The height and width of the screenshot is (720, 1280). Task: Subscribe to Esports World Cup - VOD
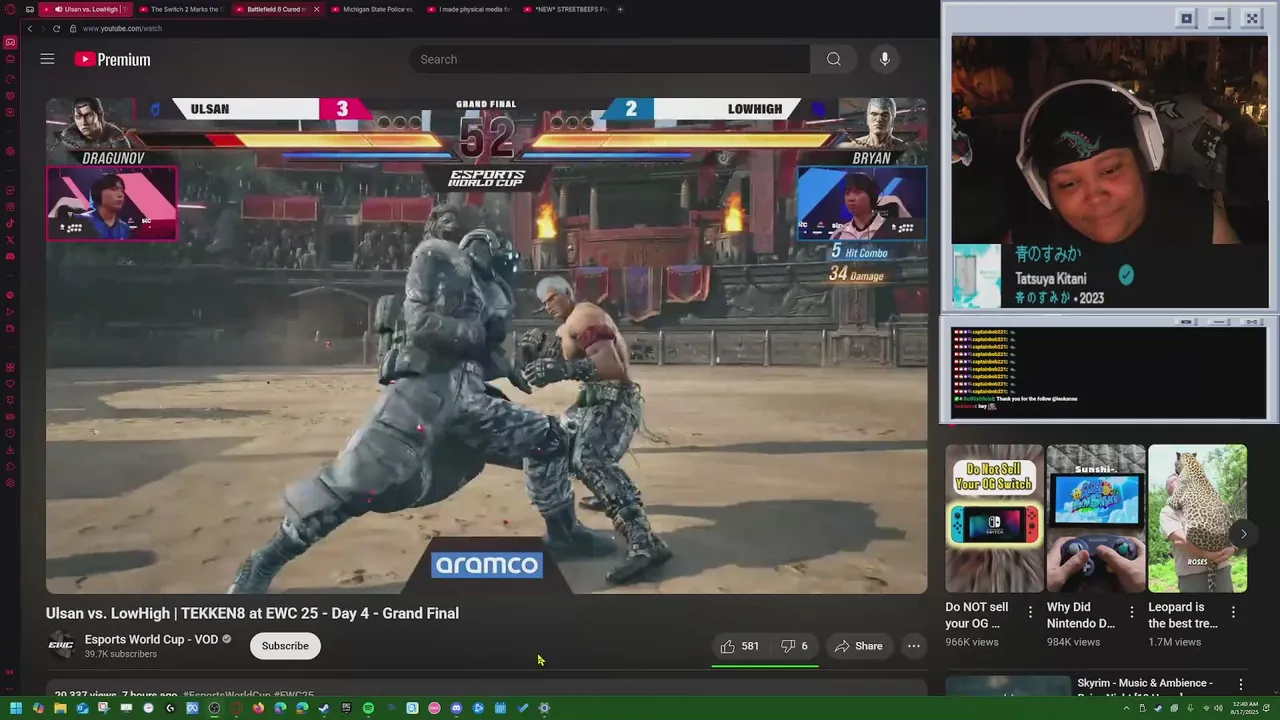(x=285, y=646)
